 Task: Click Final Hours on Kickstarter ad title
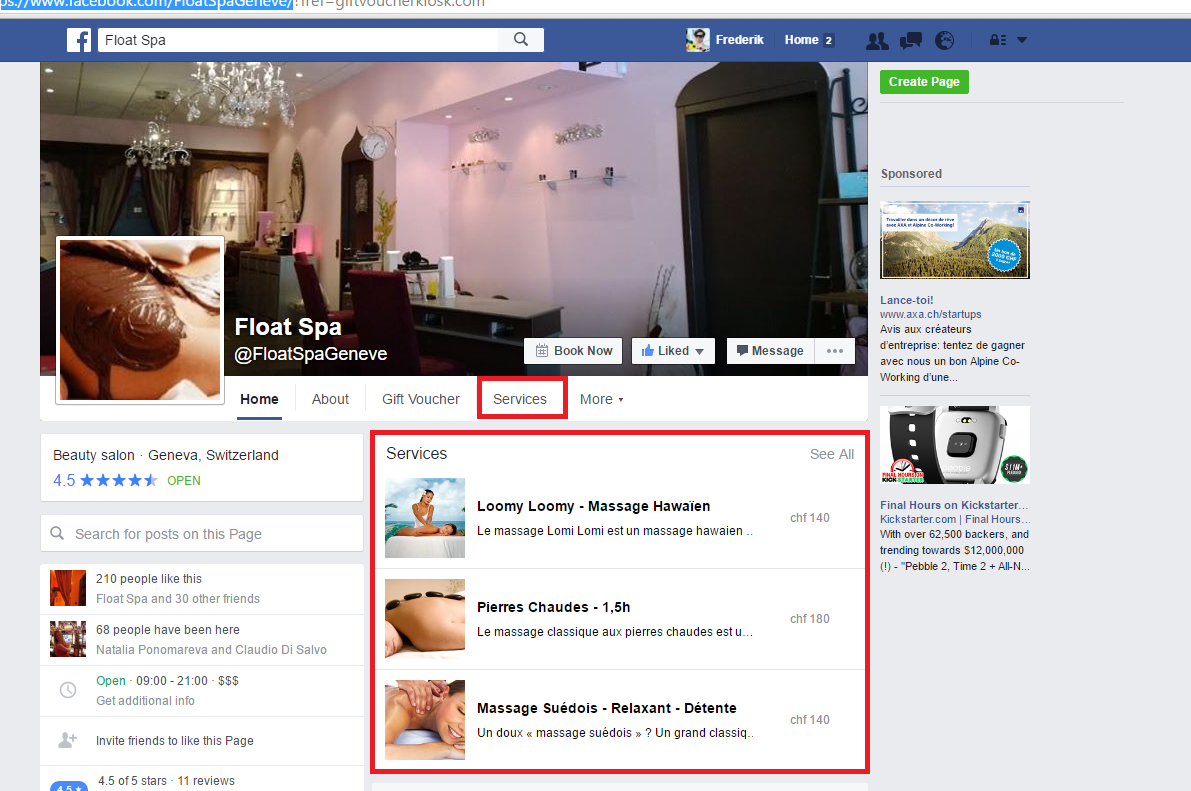click(954, 505)
